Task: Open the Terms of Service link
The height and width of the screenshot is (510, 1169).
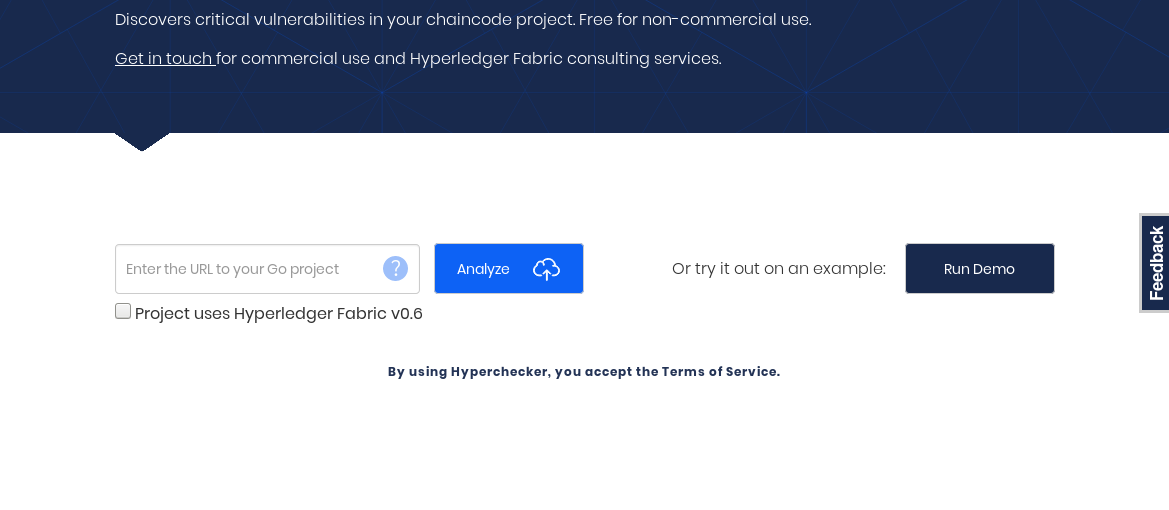Action: pos(720,372)
